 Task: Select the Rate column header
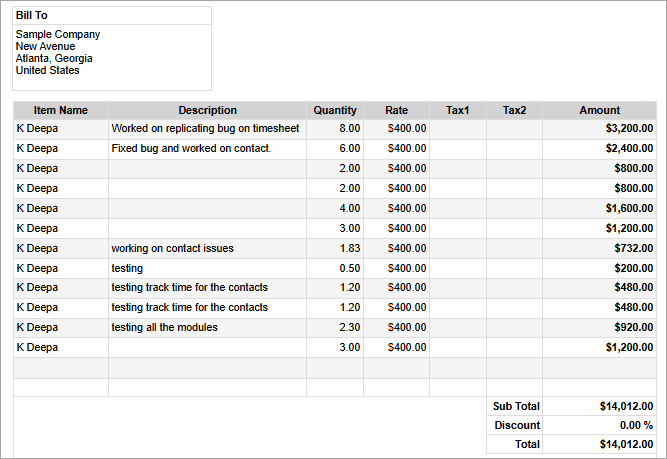tap(396, 110)
